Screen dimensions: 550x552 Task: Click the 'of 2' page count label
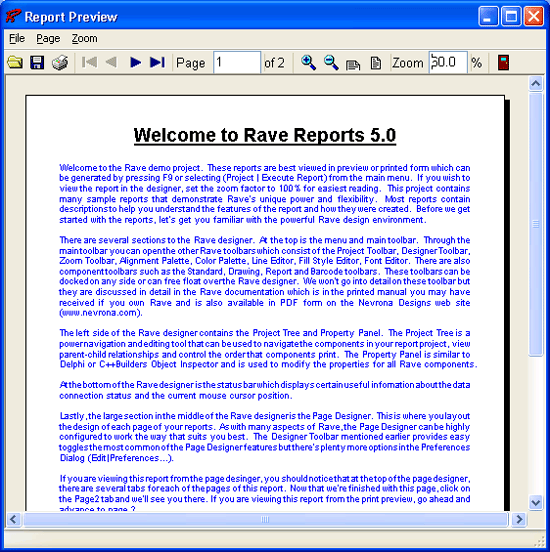(x=274, y=63)
